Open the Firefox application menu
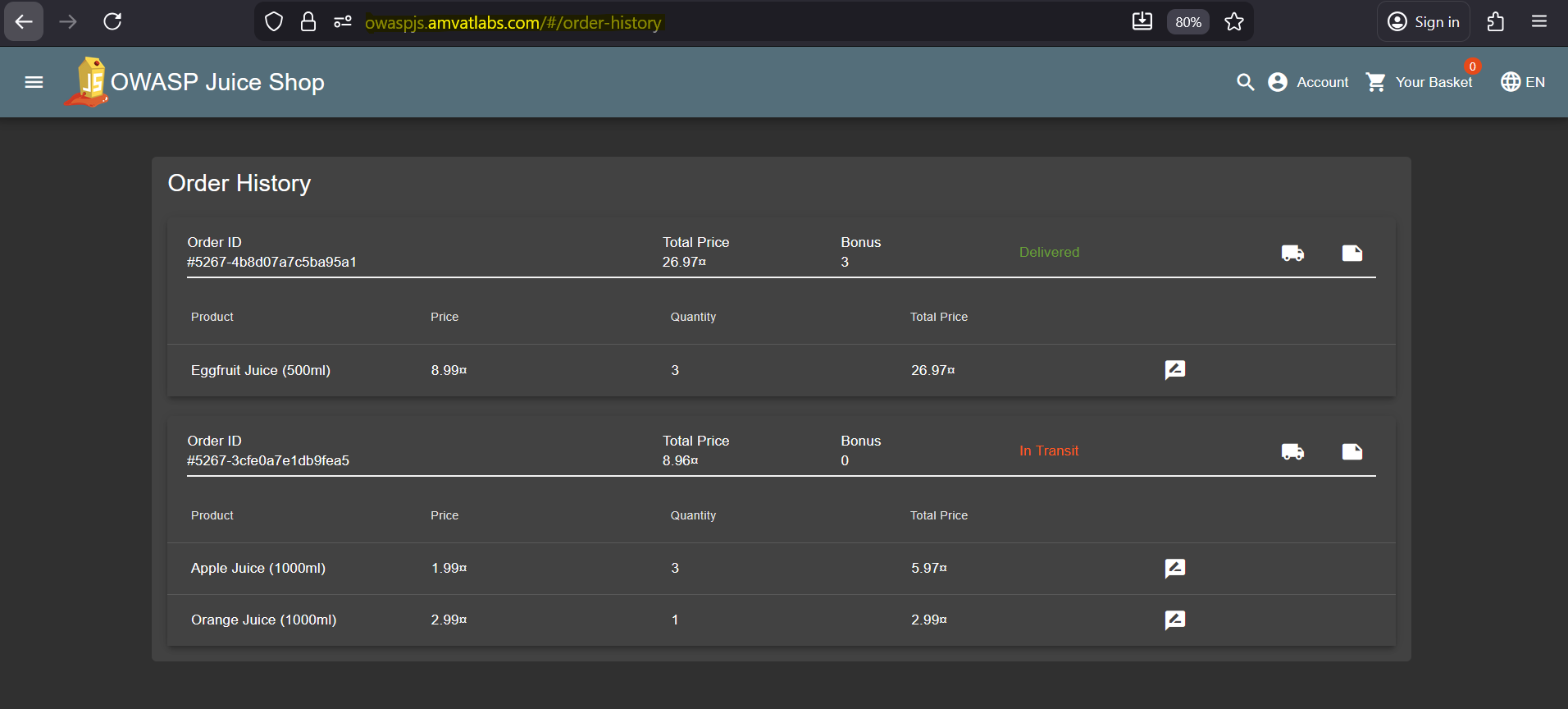 tap(1538, 22)
